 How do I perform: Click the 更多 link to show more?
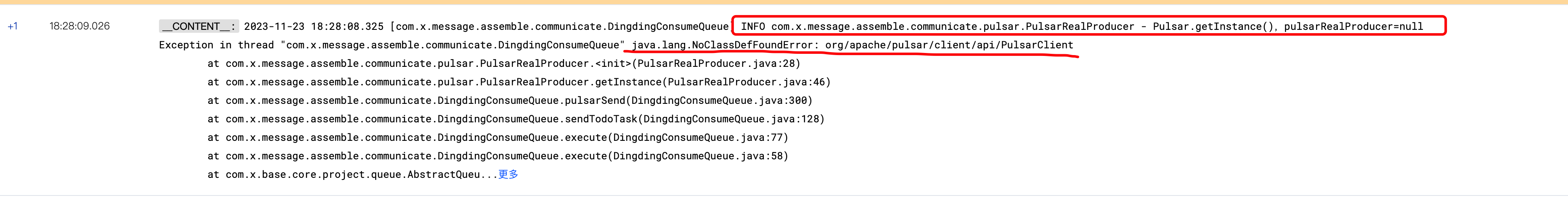508,174
